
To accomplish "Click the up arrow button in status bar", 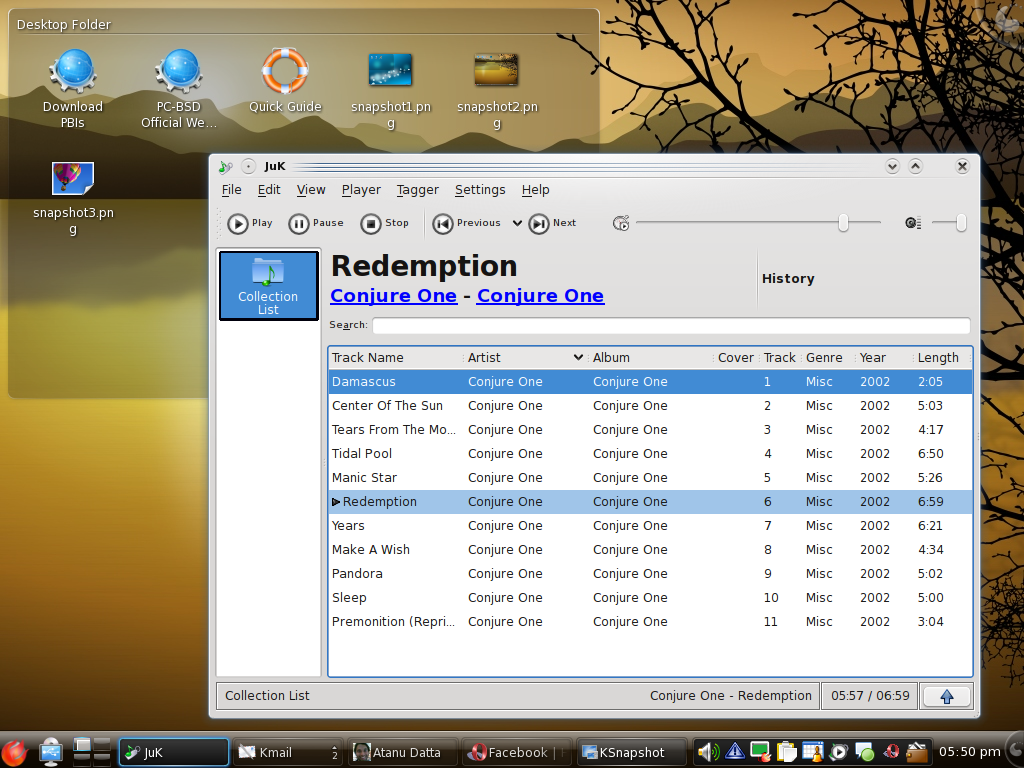I will (x=946, y=696).
